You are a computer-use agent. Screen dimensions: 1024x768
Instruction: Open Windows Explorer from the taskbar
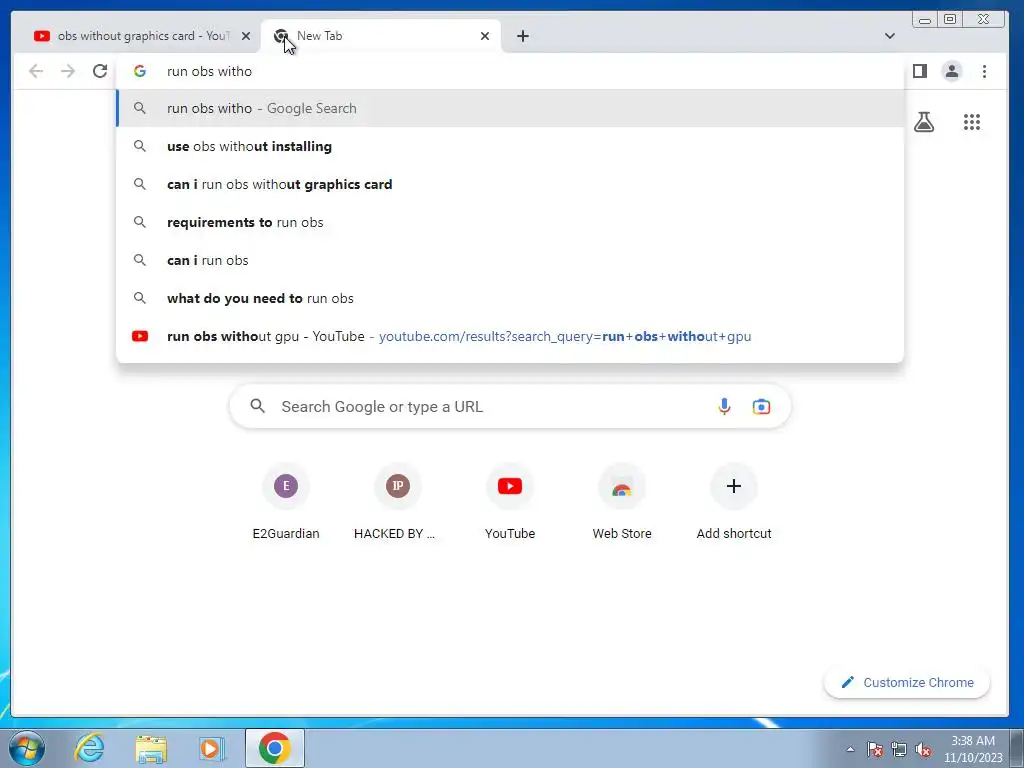point(151,748)
